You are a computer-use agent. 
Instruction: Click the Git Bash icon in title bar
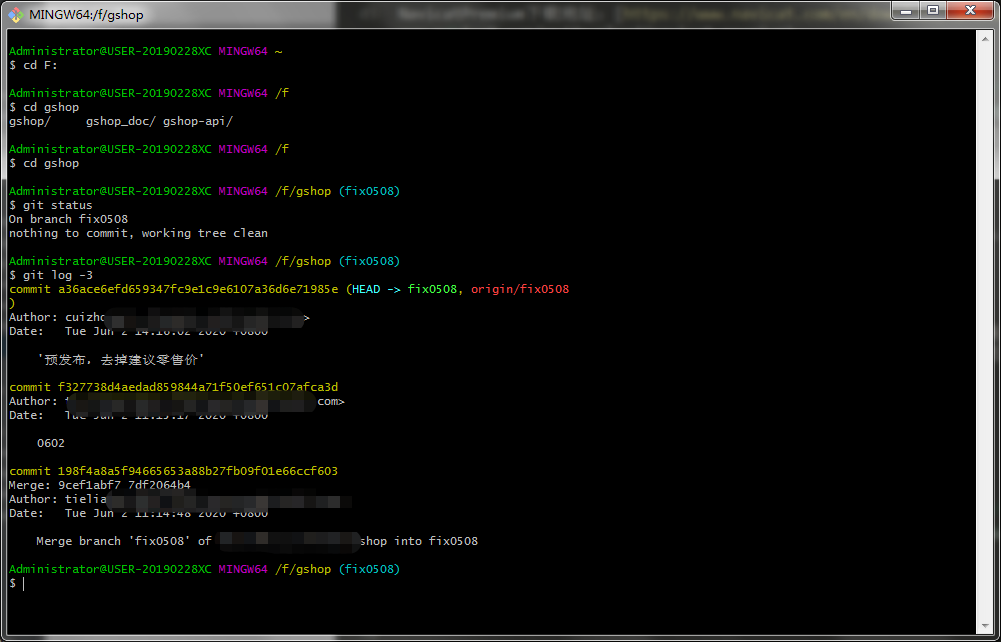coord(16,15)
